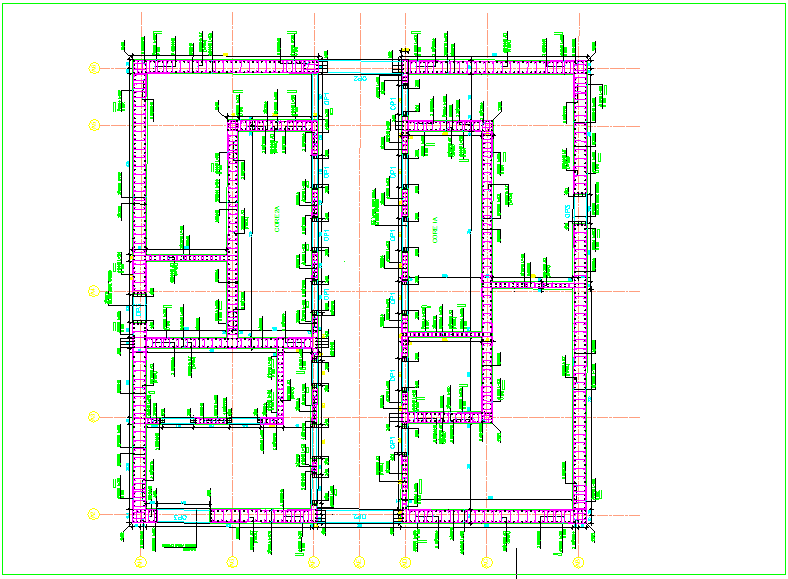Select the CP2 label on the bottom connecting beam
The height and width of the screenshot is (579, 788).
click(x=360, y=514)
